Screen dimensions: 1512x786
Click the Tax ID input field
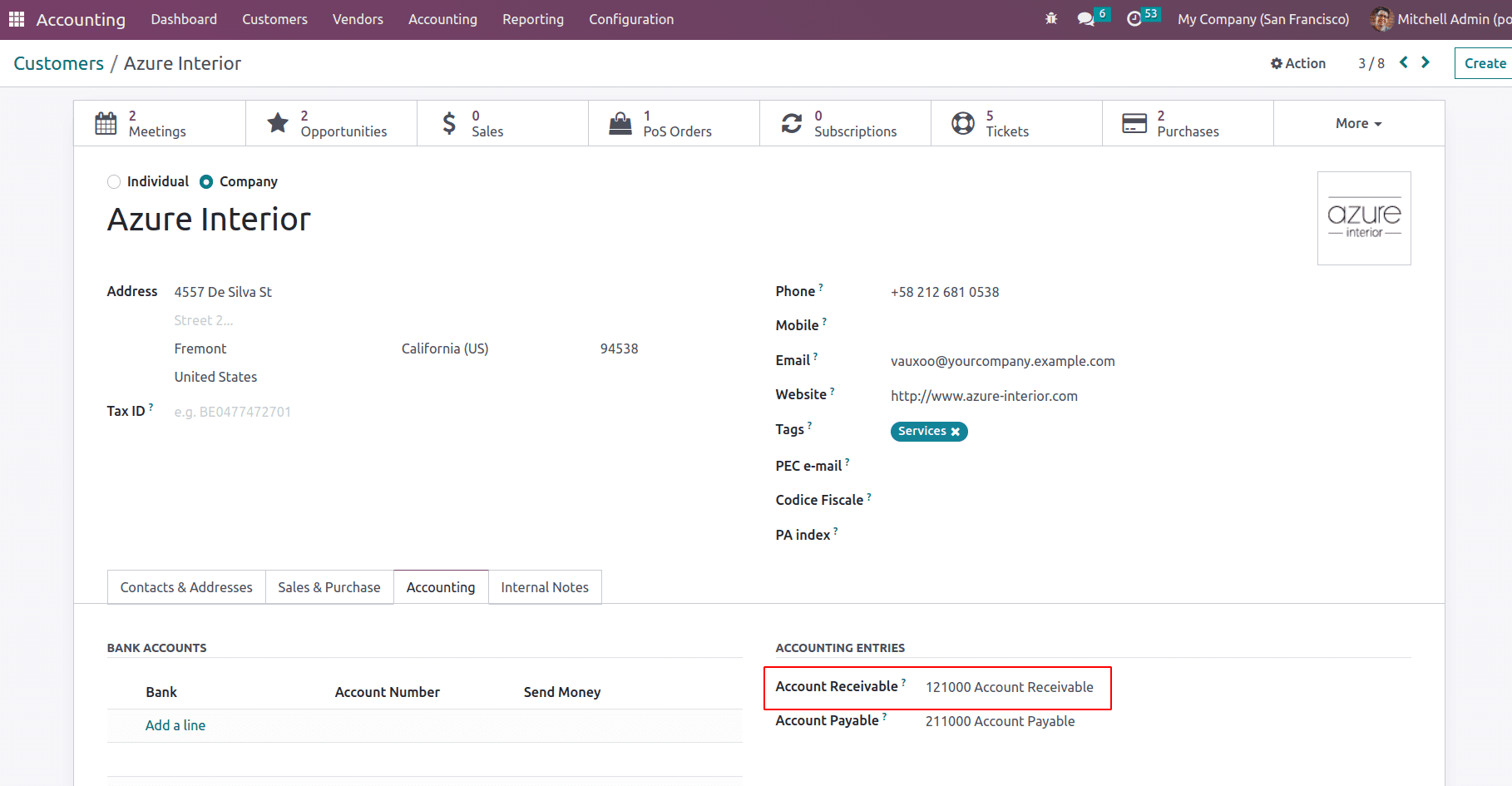pyautogui.click(x=233, y=412)
